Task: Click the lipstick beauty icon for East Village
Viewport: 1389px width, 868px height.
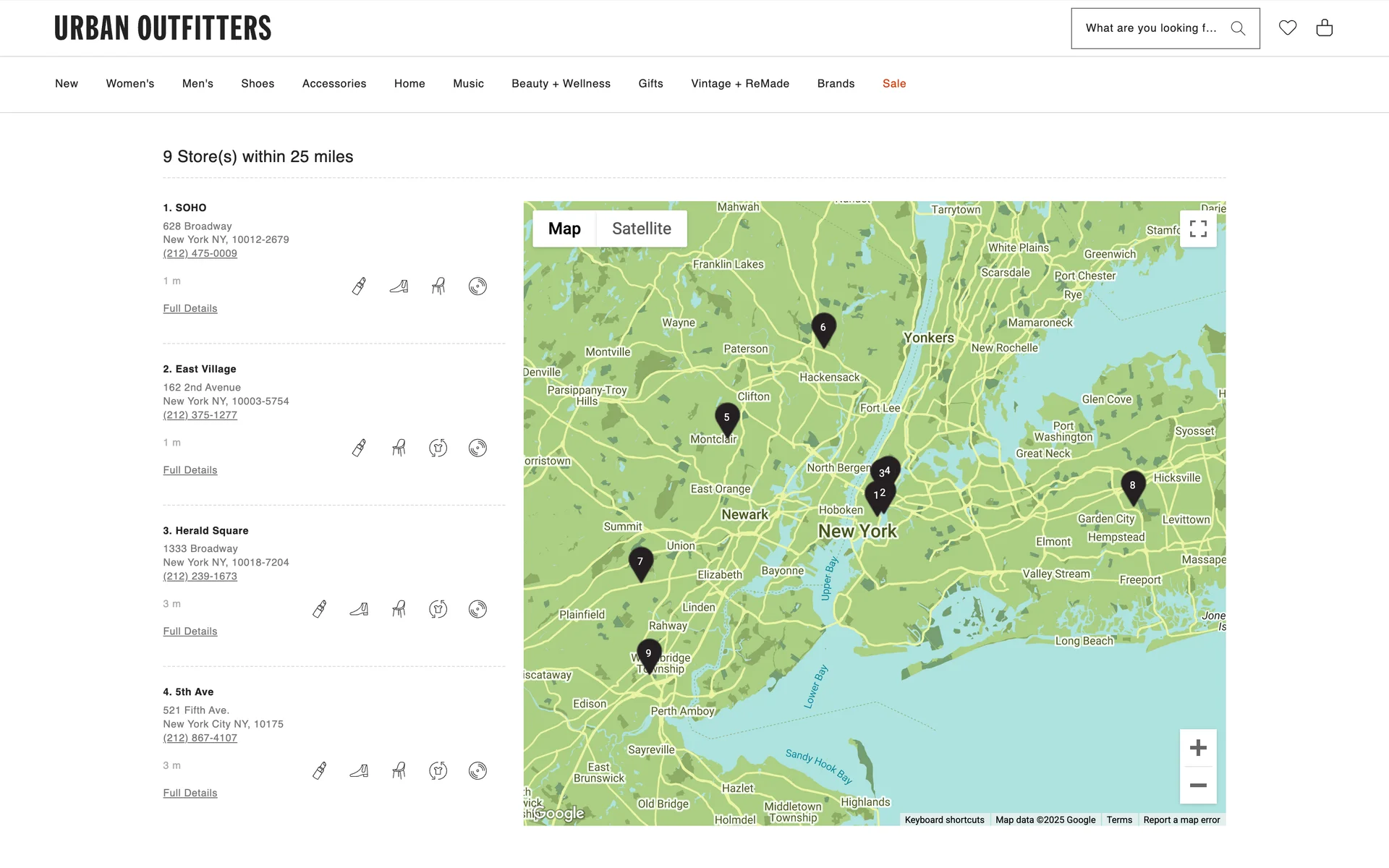Action: pos(359,448)
